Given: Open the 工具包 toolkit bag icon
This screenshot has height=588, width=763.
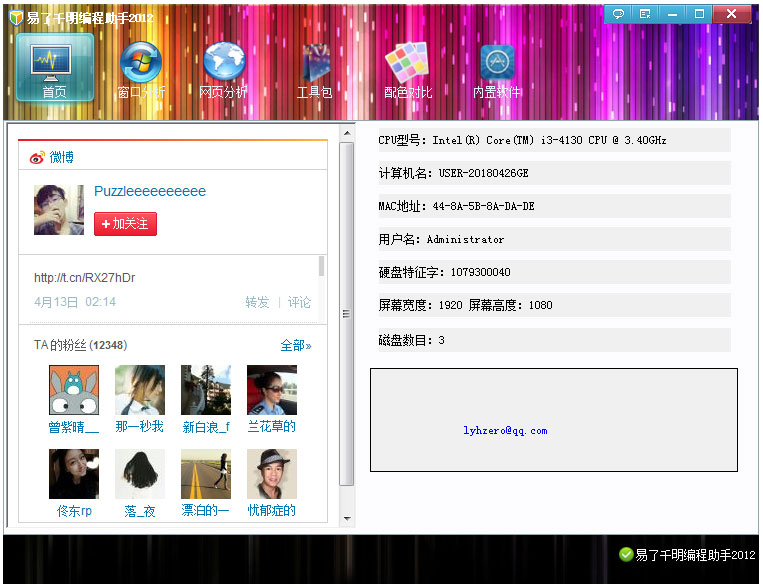Looking at the screenshot, I should 315,70.
